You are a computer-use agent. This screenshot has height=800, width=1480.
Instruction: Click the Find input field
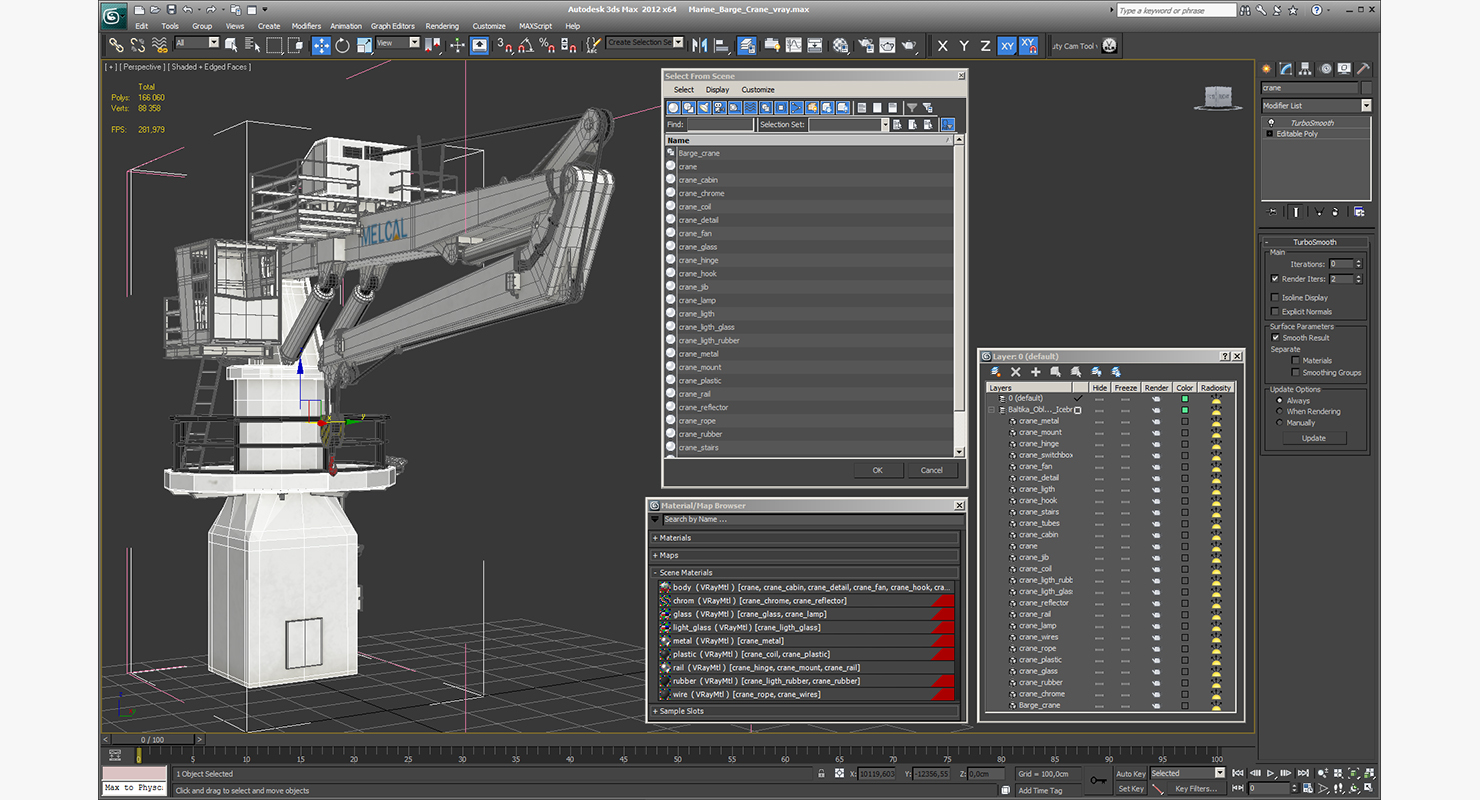(720, 125)
